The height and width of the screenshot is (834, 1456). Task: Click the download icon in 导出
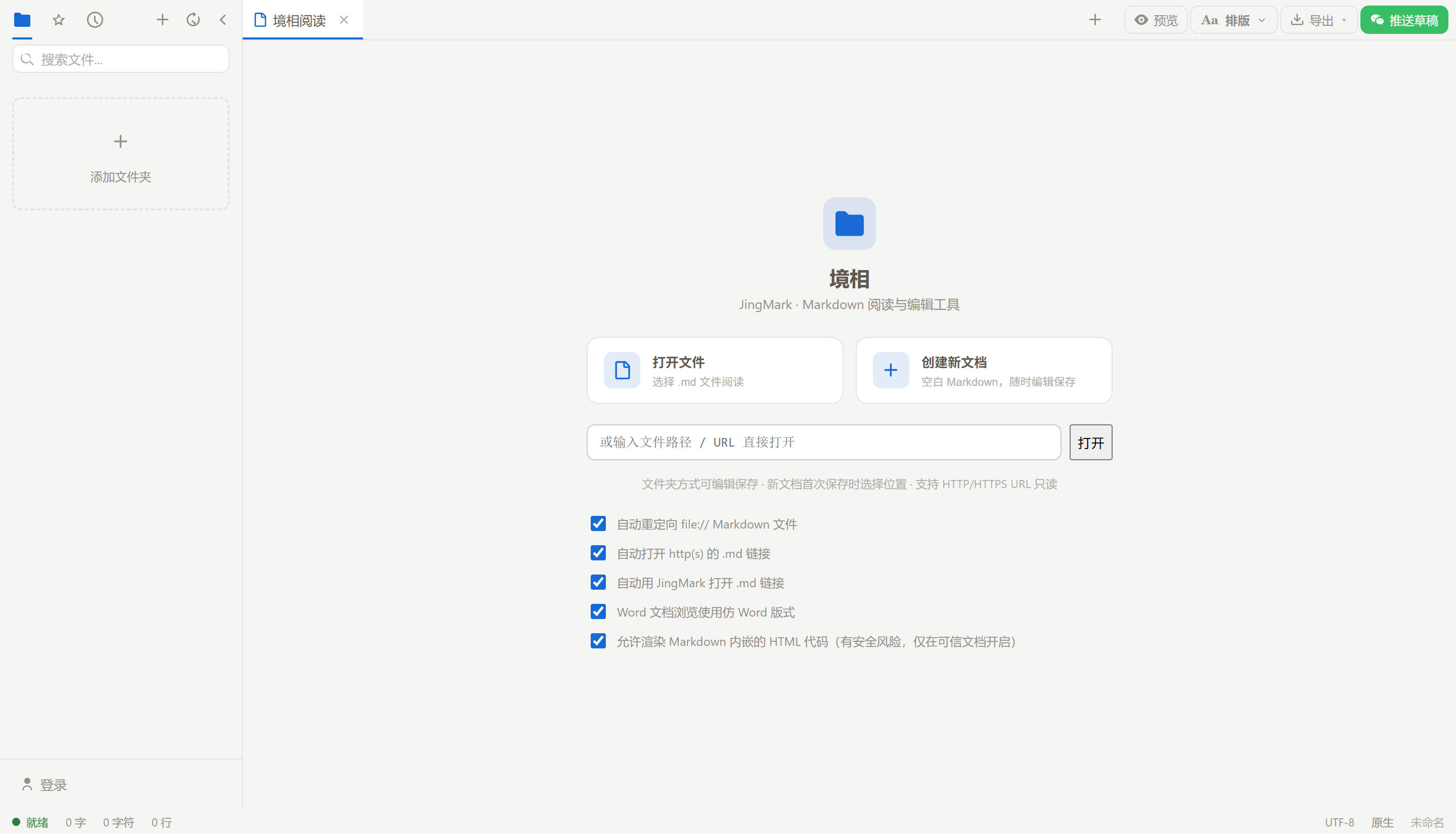click(x=1297, y=20)
